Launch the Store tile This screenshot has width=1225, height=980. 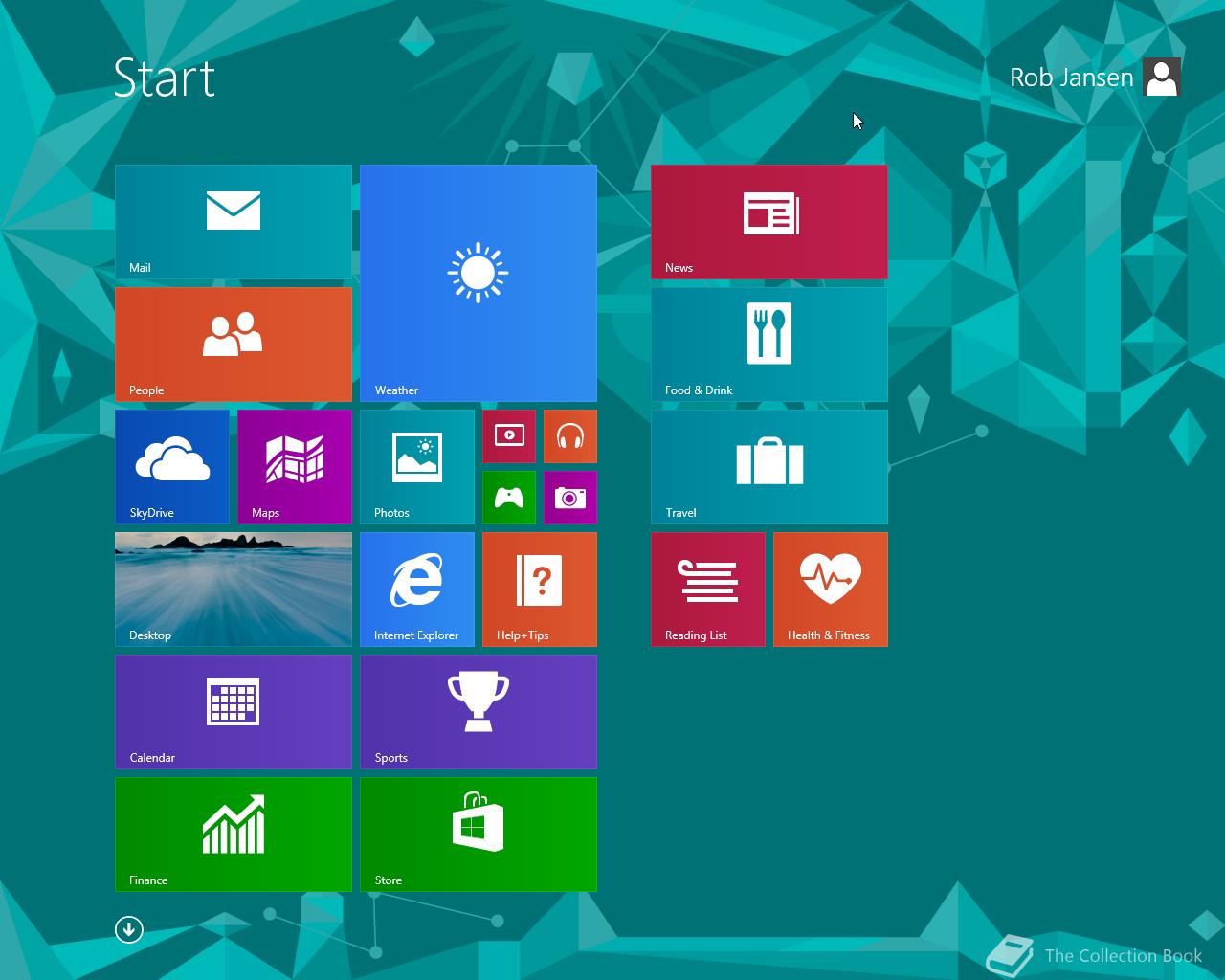[479, 835]
